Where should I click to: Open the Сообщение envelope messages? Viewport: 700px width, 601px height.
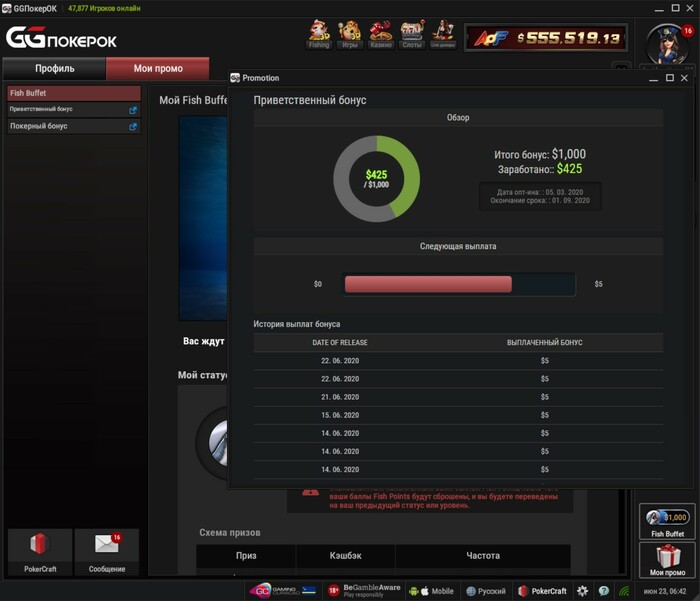click(x=107, y=552)
